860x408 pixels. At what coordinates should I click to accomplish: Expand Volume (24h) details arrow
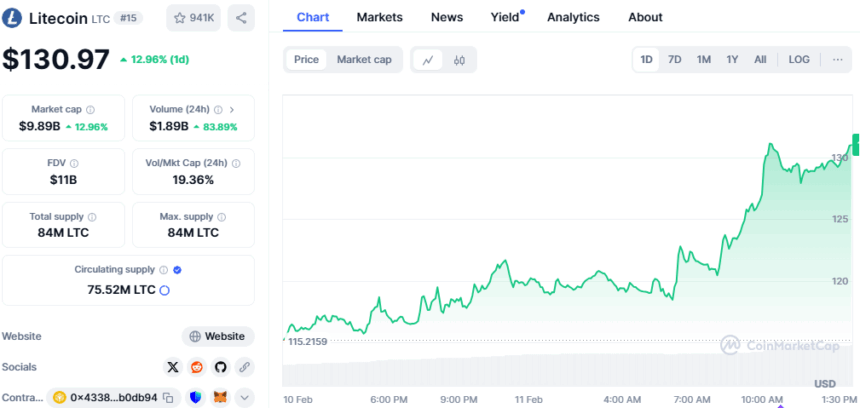pyautogui.click(x=232, y=110)
